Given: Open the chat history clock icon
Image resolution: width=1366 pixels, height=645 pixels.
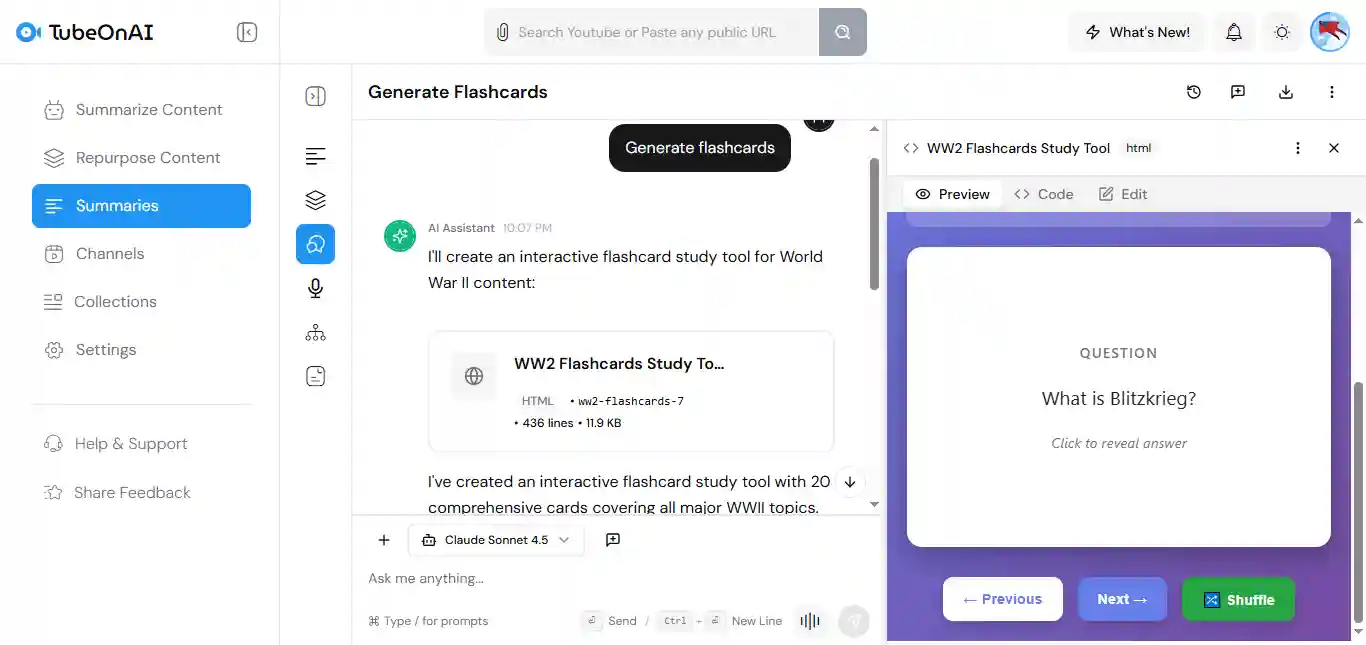Looking at the screenshot, I should coord(1194,92).
